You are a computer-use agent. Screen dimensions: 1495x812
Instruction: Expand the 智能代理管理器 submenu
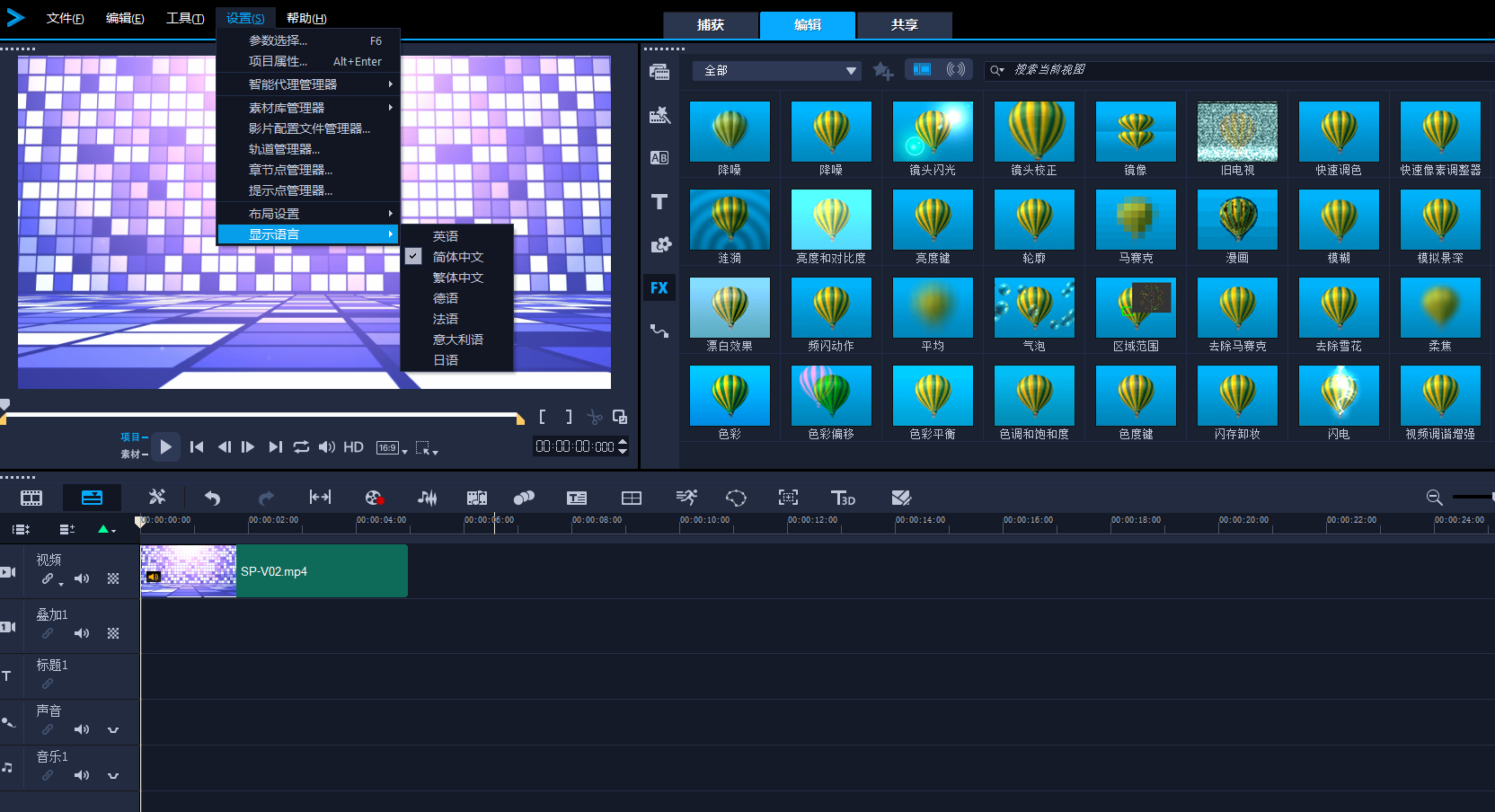click(308, 84)
